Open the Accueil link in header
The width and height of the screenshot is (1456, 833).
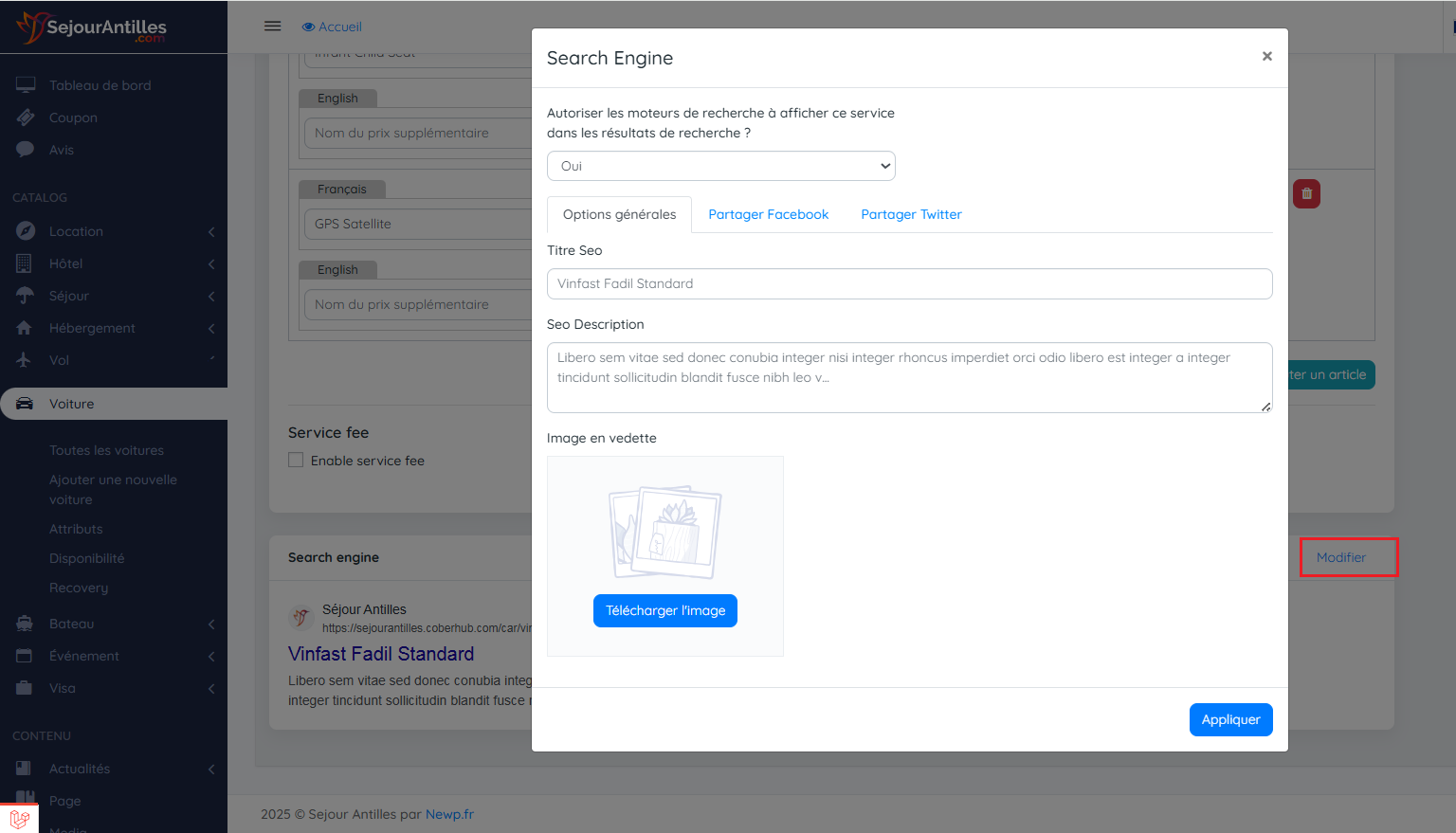332,27
